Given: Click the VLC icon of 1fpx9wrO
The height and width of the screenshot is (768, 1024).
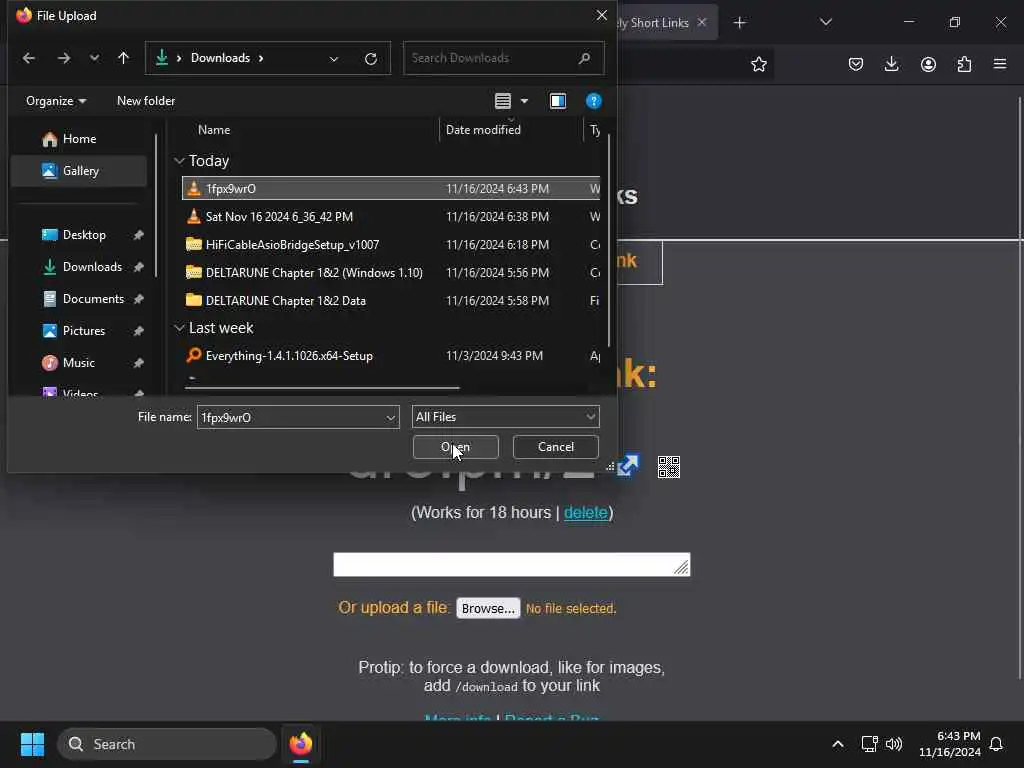Looking at the screenshot, I should point(193,189).
